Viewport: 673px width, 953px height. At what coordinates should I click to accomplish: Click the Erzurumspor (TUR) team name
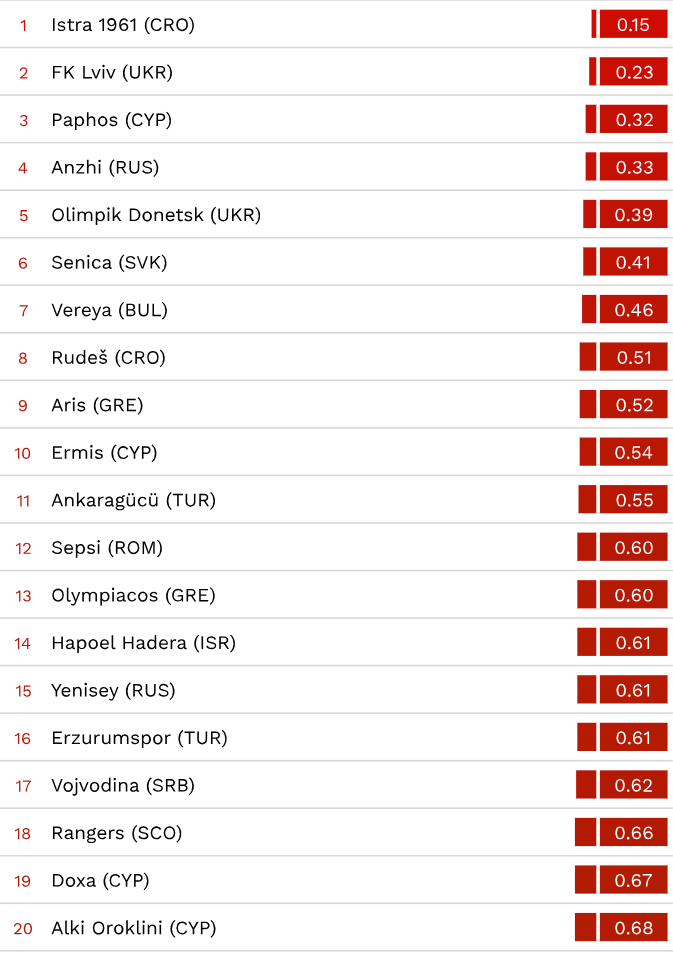pyautogui.click(x=139, y=738)
